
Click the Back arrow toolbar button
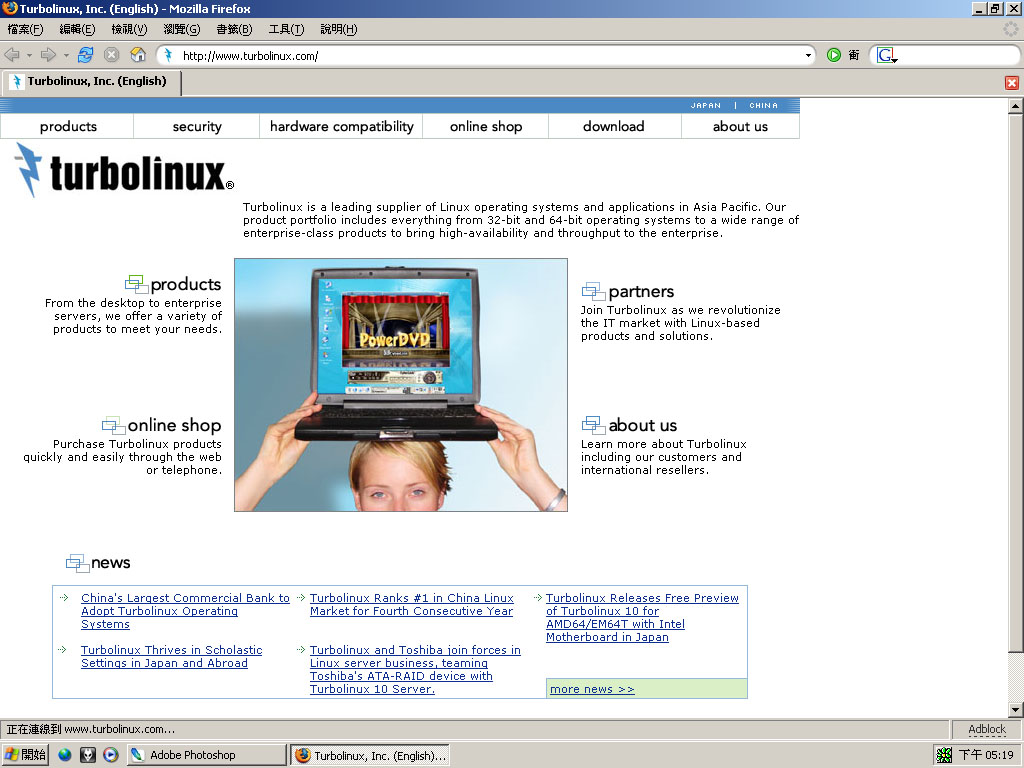12,56
